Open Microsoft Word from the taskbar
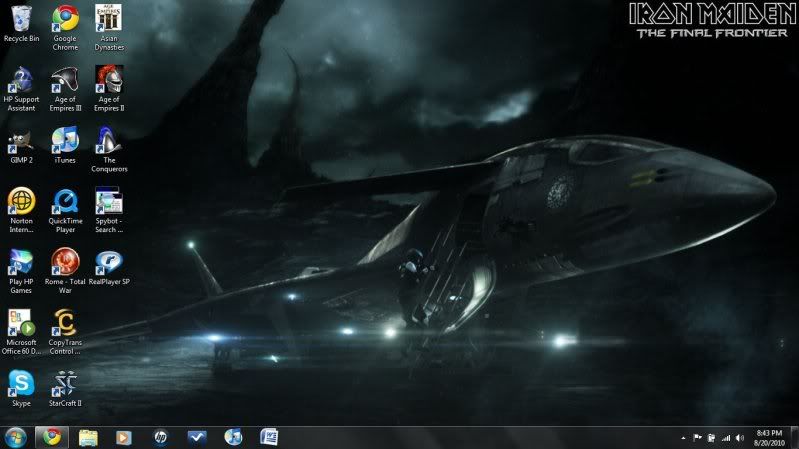 [x=269, y=437]
